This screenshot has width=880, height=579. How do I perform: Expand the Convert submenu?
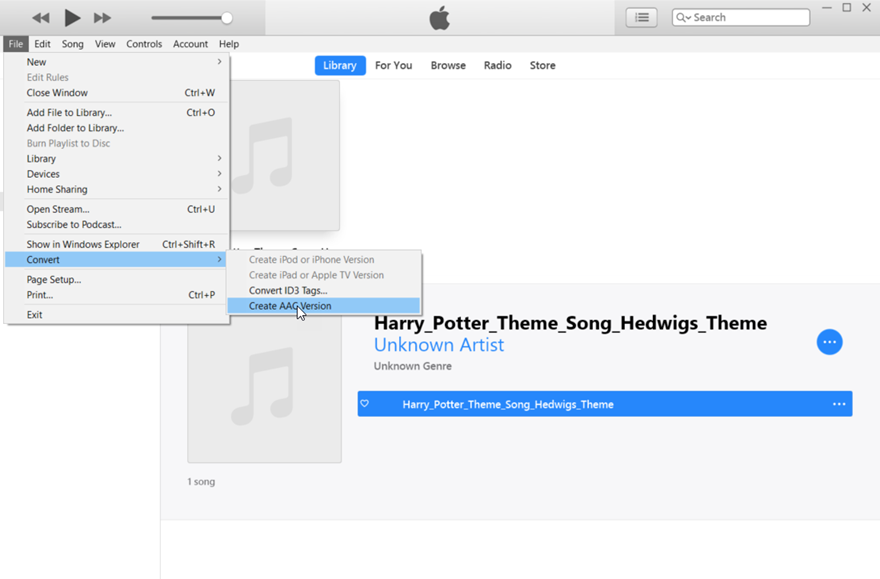click(117, 259)
